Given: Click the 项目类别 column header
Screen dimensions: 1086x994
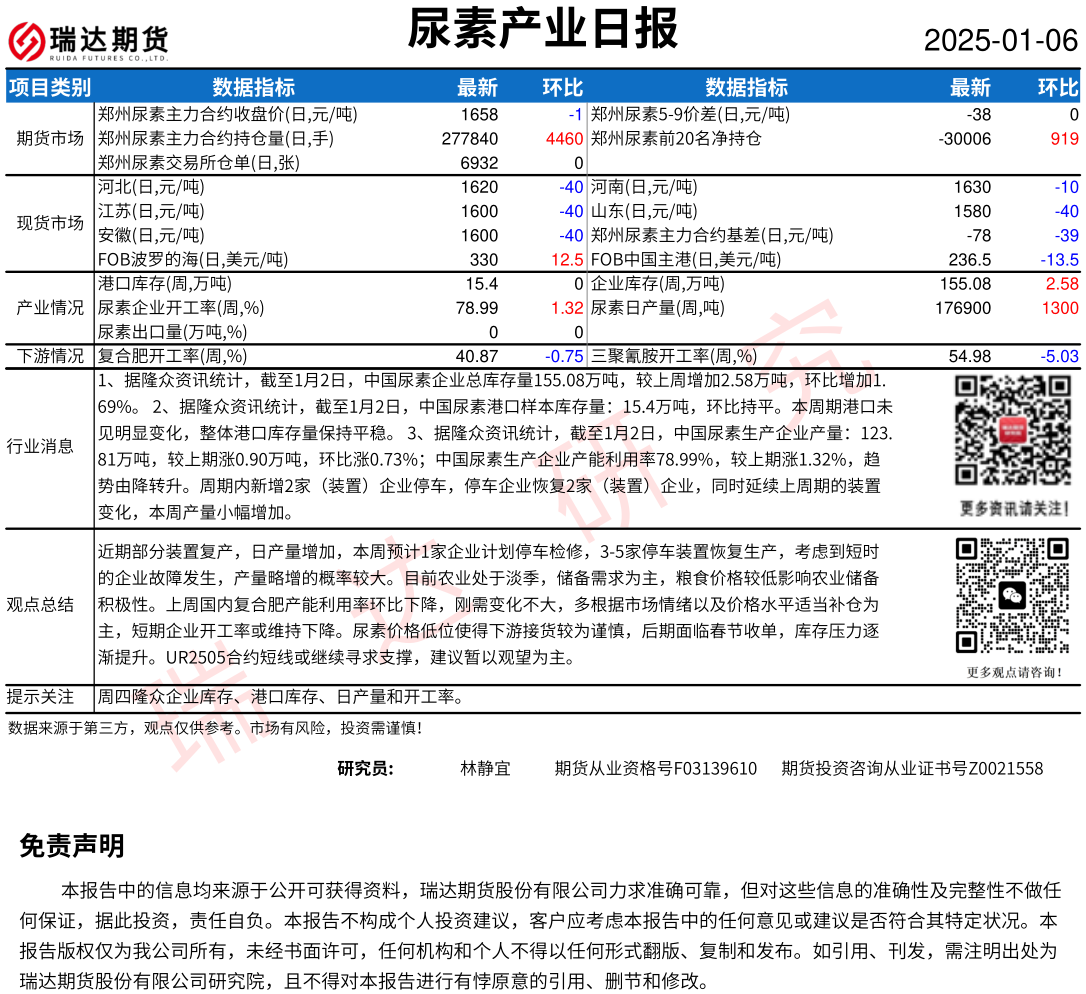Looking at the screenshot, I should pyautogui.click(x=49, y=87).
